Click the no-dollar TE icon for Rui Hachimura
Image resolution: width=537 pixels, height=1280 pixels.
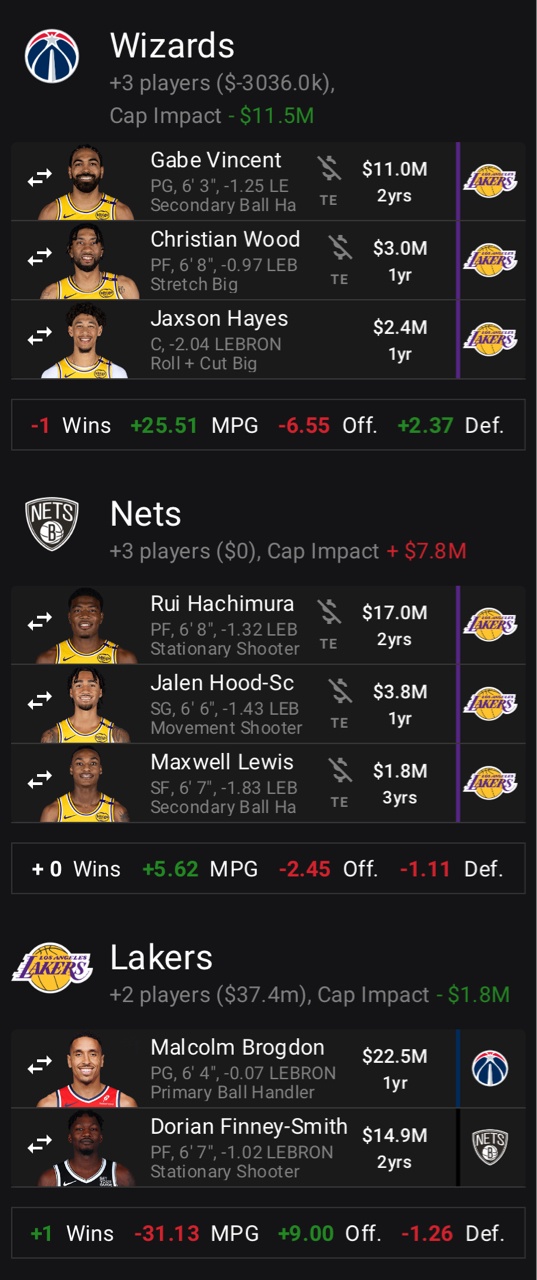click(329, 624)
